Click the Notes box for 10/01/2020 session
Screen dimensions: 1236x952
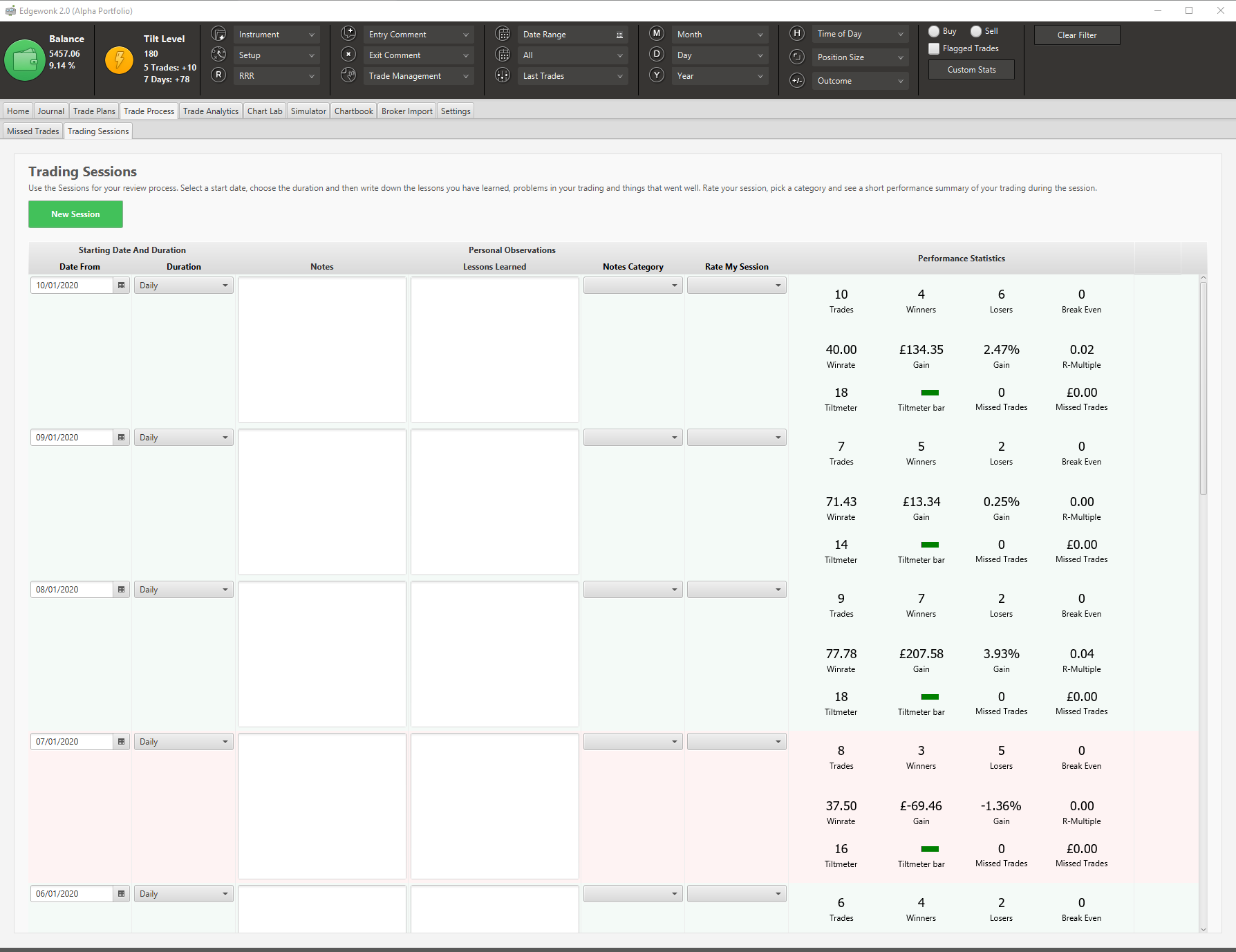pos(322,350)
